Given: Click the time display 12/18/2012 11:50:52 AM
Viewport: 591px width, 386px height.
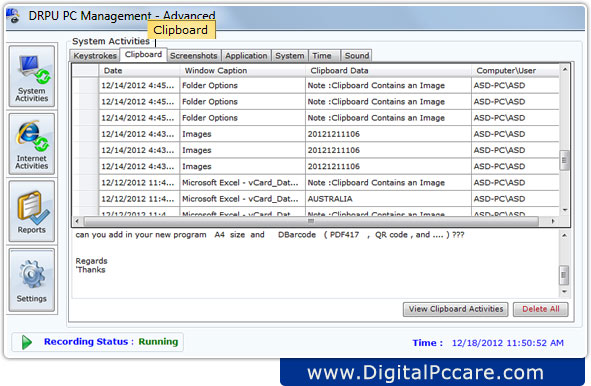Looking at the screenshot, I should point(508,343).
